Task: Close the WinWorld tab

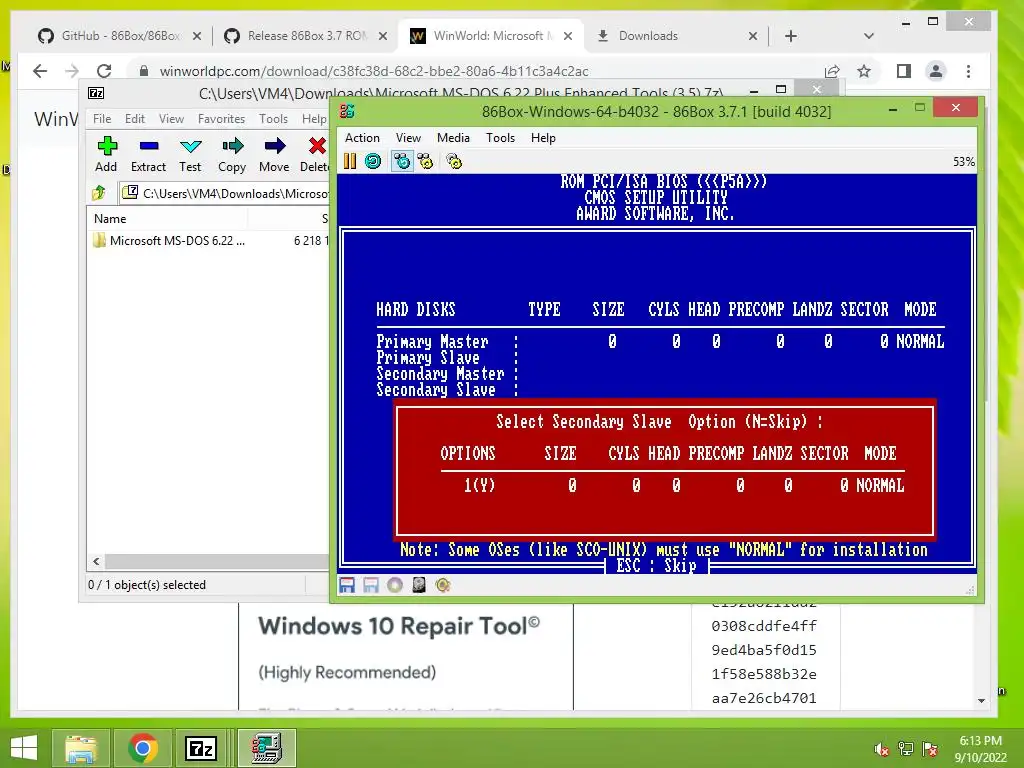Action: click(x=568, y=36)
